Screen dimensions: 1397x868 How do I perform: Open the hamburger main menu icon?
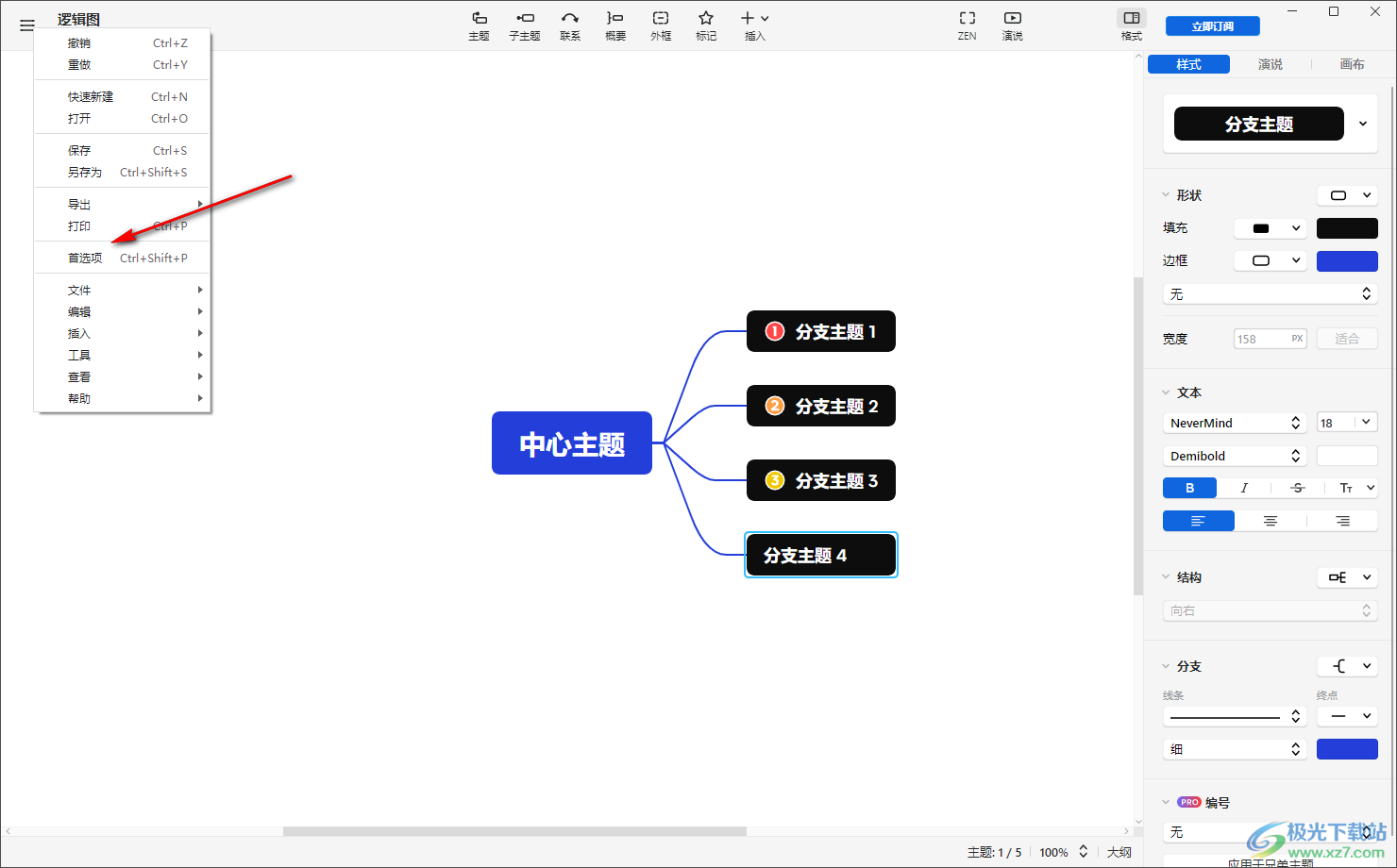[27, 25]
